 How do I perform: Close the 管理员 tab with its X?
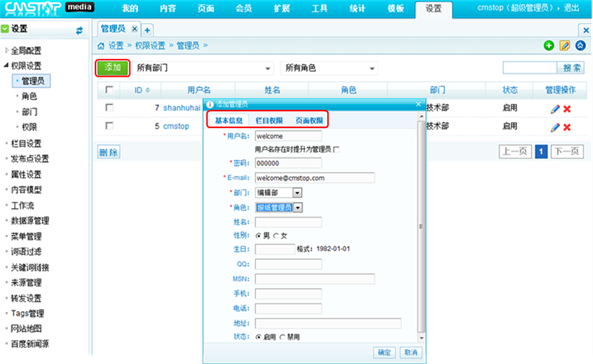coord(134,29)
